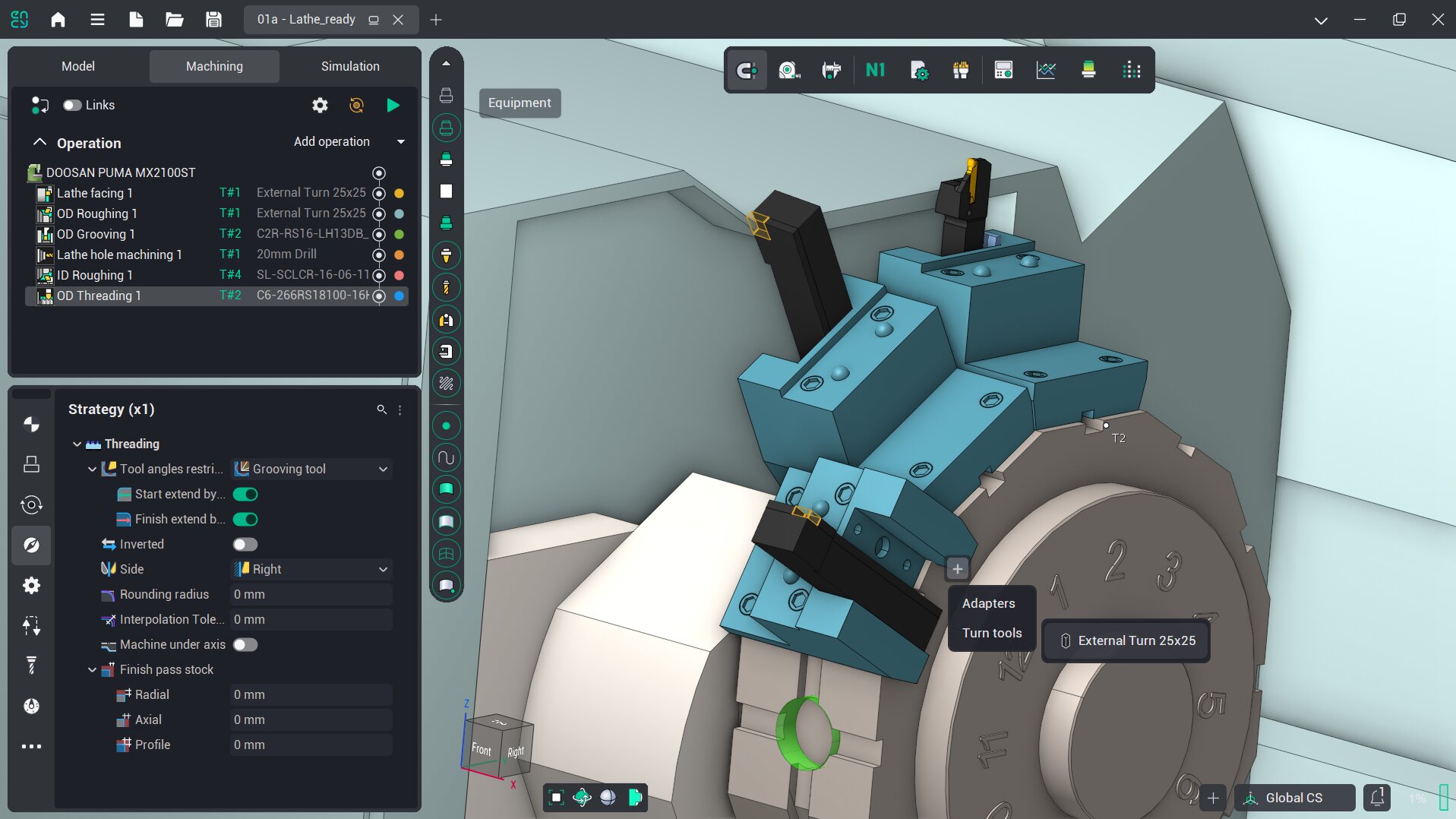The image size is (1456, 819).
Task: Click the notification bell icon
Action: pyautogui.click(x=1377, y=798)
